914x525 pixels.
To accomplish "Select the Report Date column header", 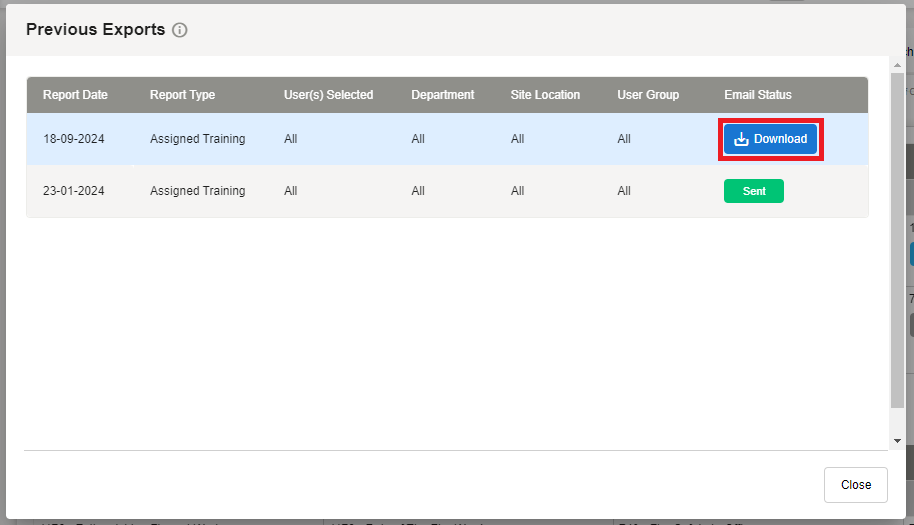I will (75, 95).
